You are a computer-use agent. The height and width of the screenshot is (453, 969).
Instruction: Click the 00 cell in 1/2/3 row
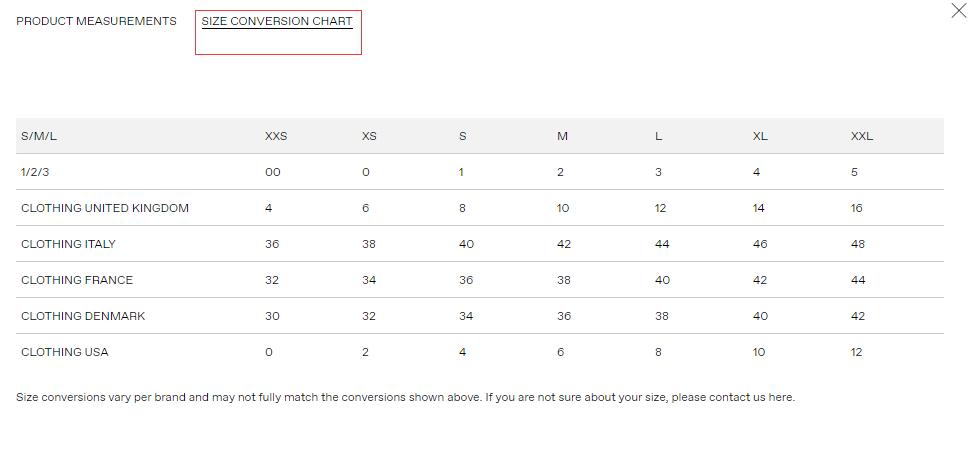273,172
